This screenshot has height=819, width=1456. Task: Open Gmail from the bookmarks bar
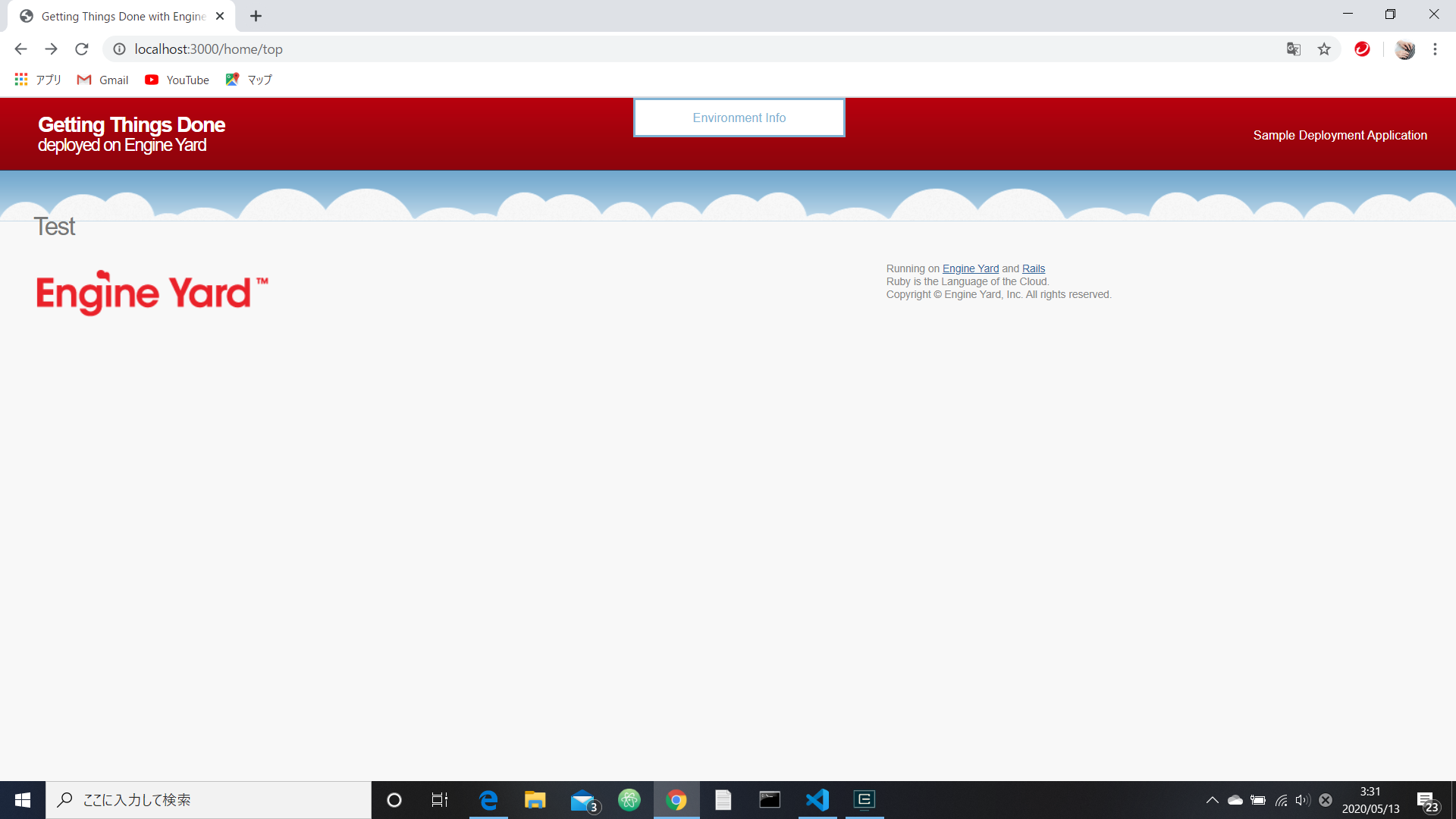[x=102, y=80]
